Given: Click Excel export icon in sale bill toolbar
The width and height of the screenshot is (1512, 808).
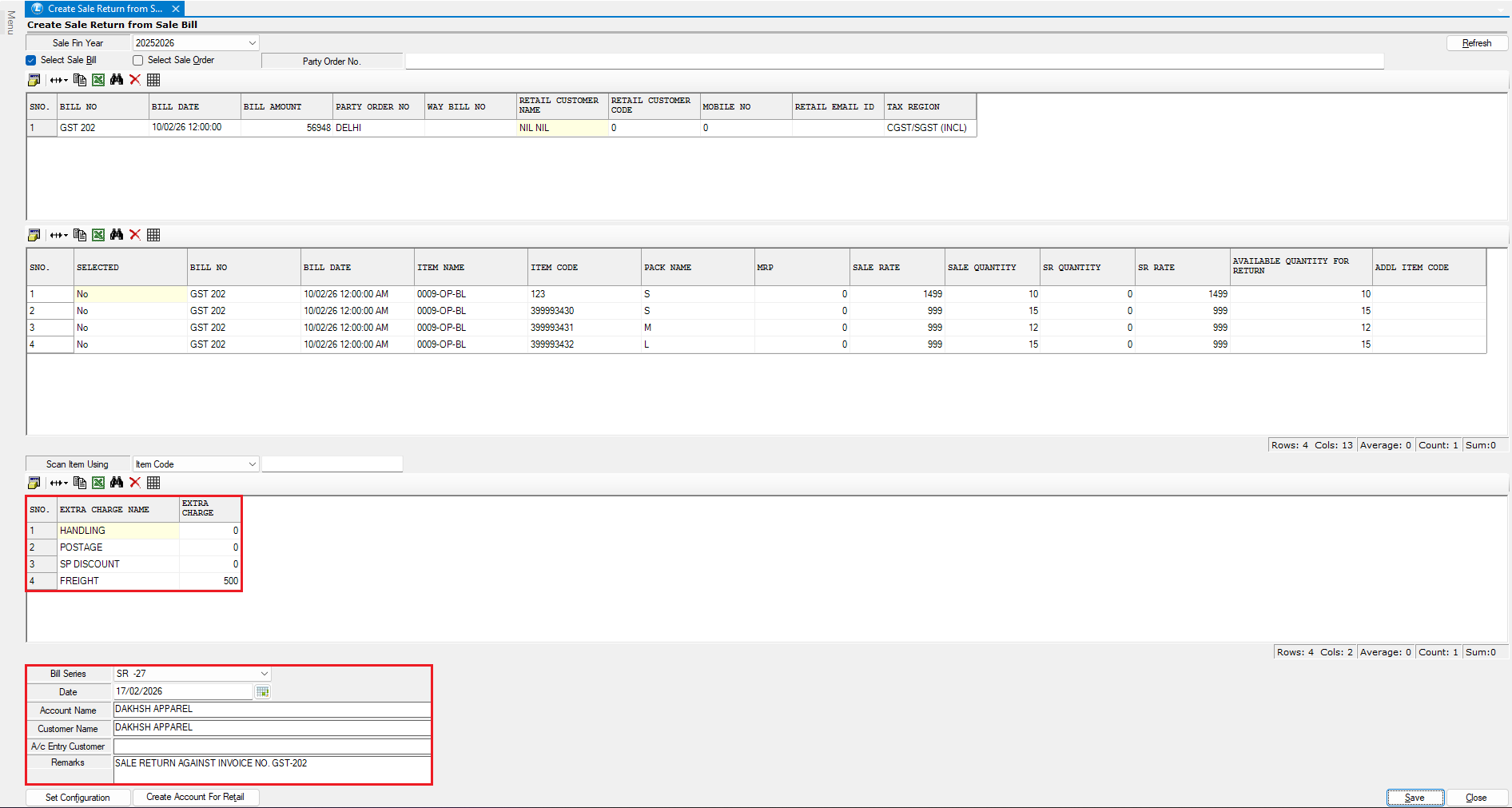Looking at the screenshot, I should tap(98, 80).
